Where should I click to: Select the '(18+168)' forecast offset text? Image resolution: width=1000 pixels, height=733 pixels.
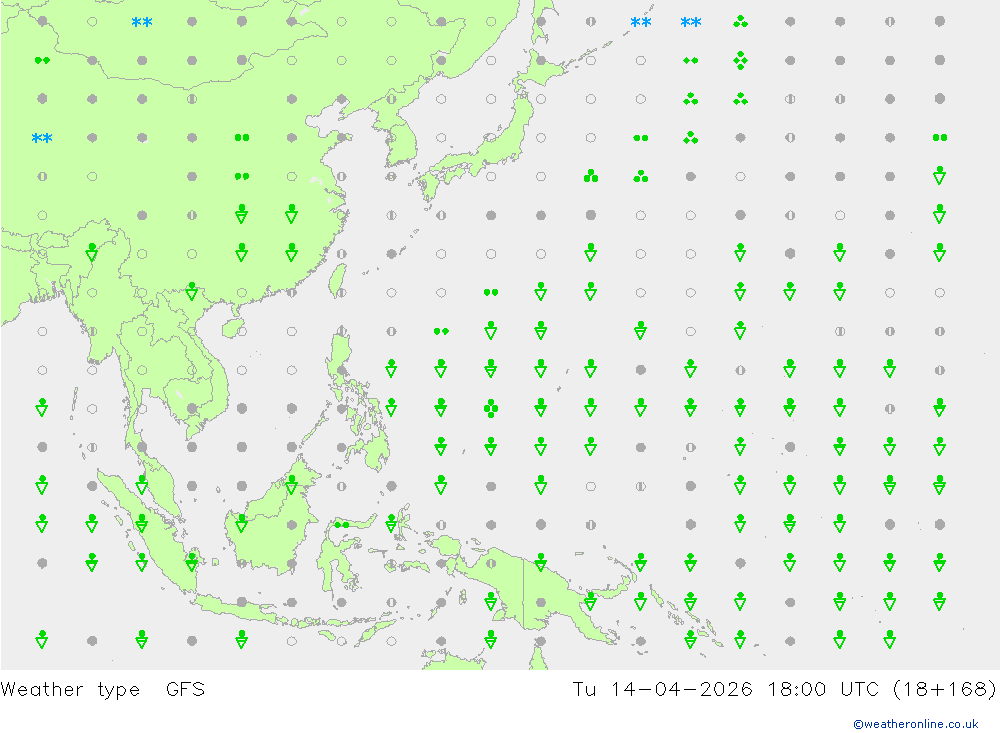coord(945,690)
